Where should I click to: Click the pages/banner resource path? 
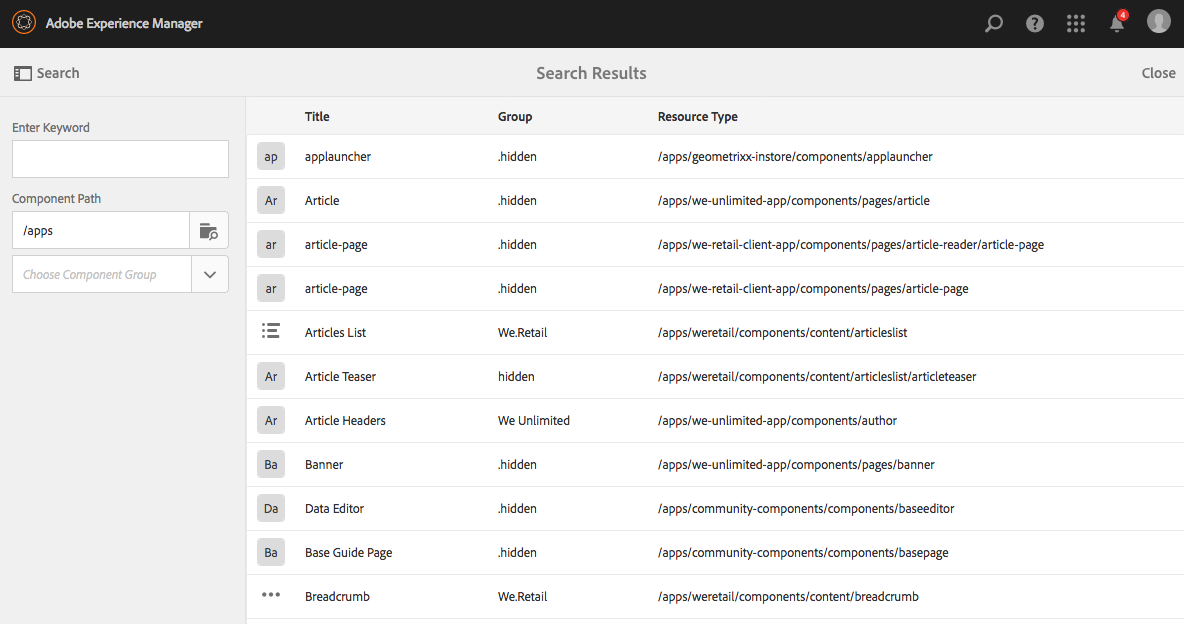pos(796,464)
